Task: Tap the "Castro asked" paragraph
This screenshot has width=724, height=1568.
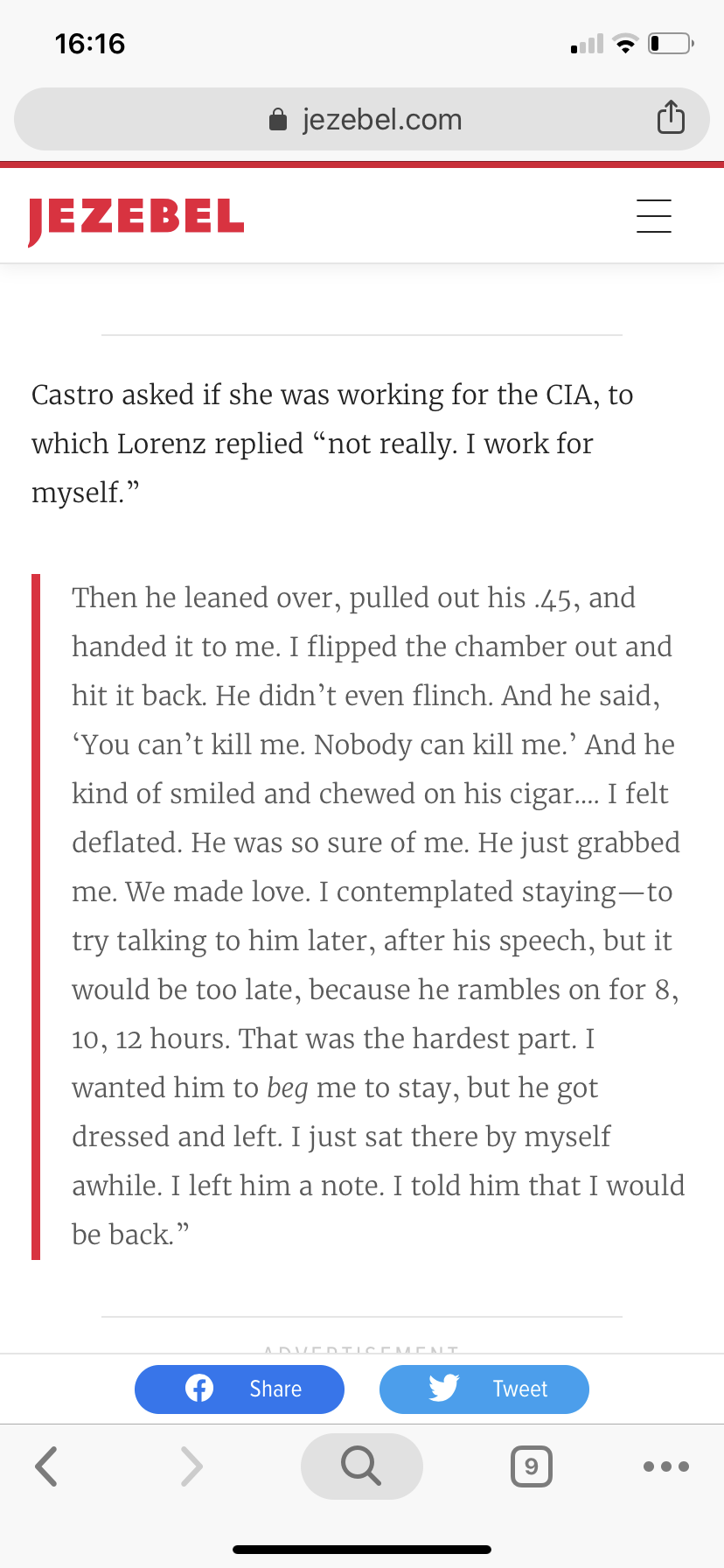Action: coord(332,444)
